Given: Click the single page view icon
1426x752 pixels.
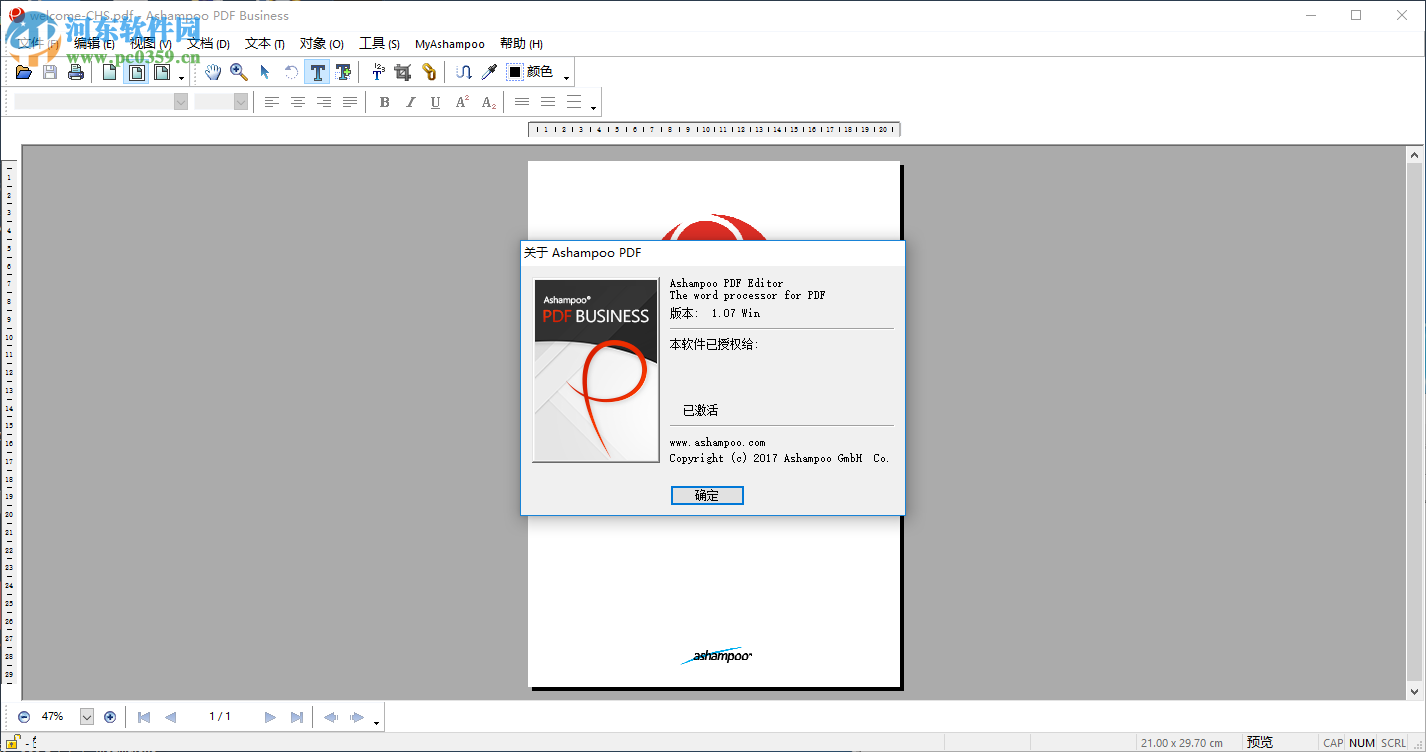Looking at the screenshot, I should click(109, 71).
